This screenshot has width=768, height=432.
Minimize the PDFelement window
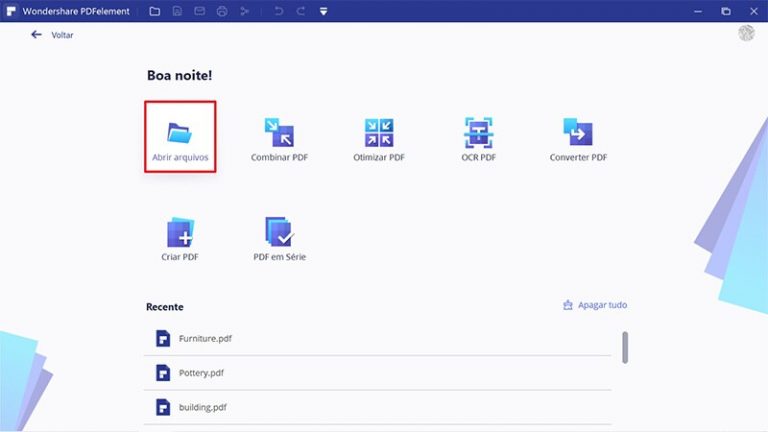tap(698, 11)
